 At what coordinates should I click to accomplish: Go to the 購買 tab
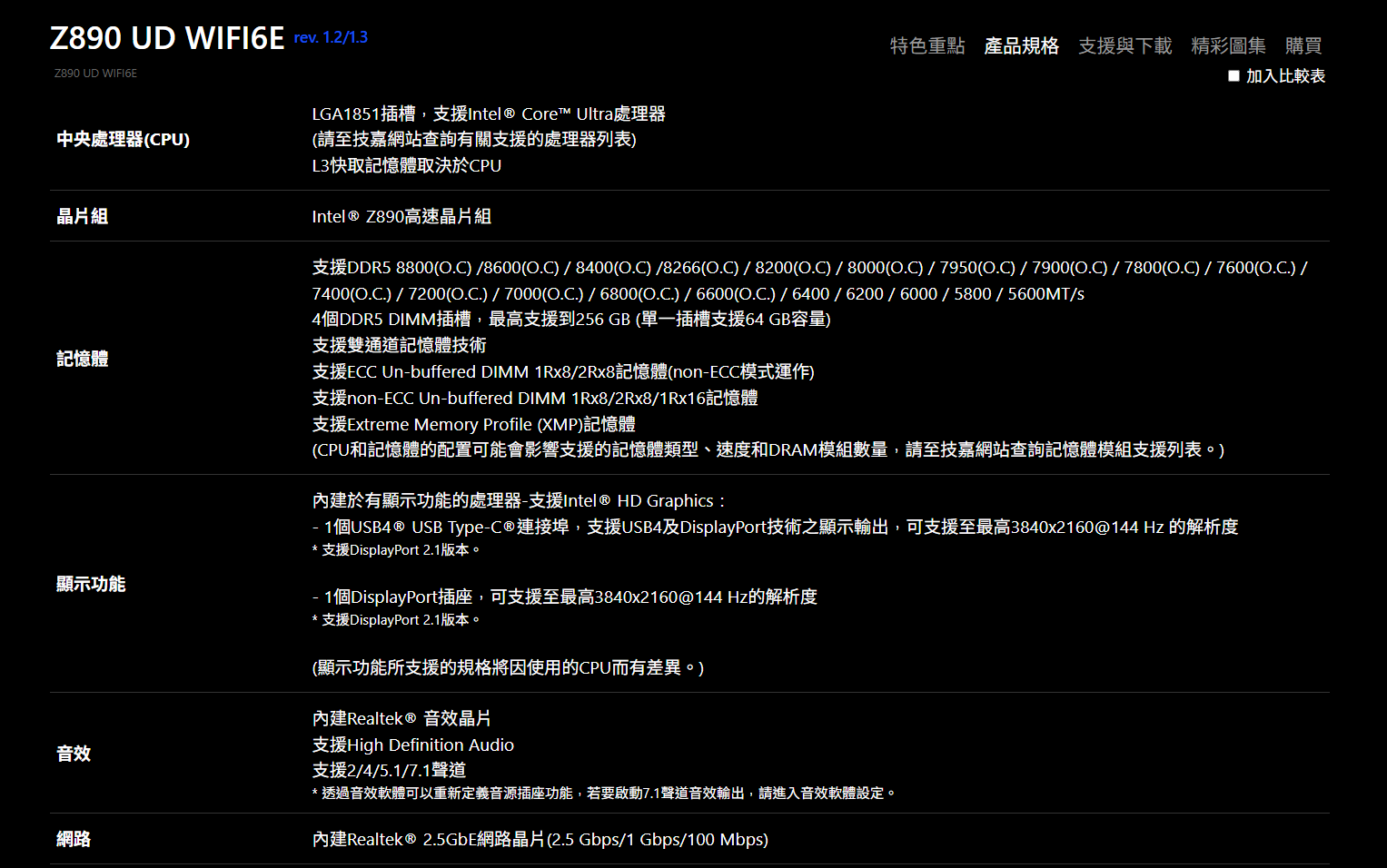(1303, 46)
